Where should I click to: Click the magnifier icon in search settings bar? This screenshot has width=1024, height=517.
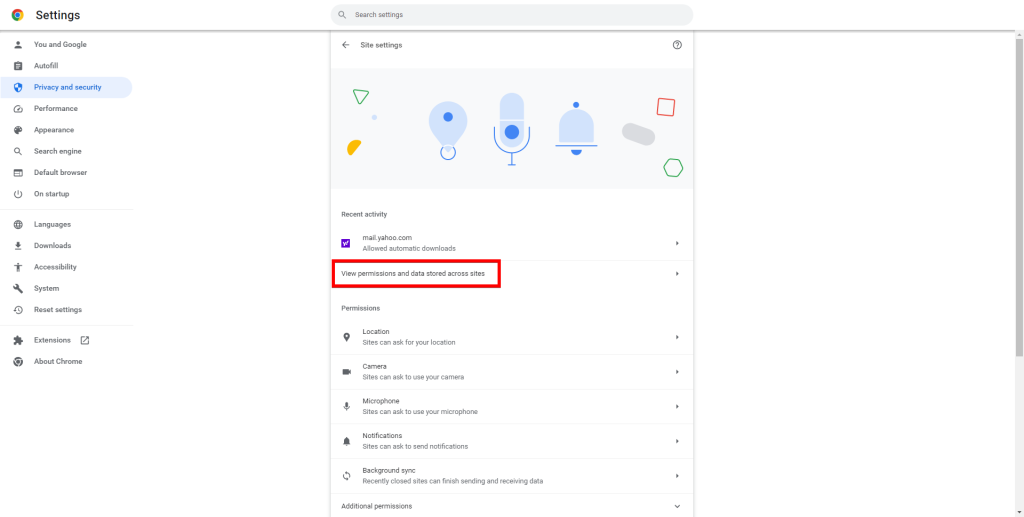[342, 14]
